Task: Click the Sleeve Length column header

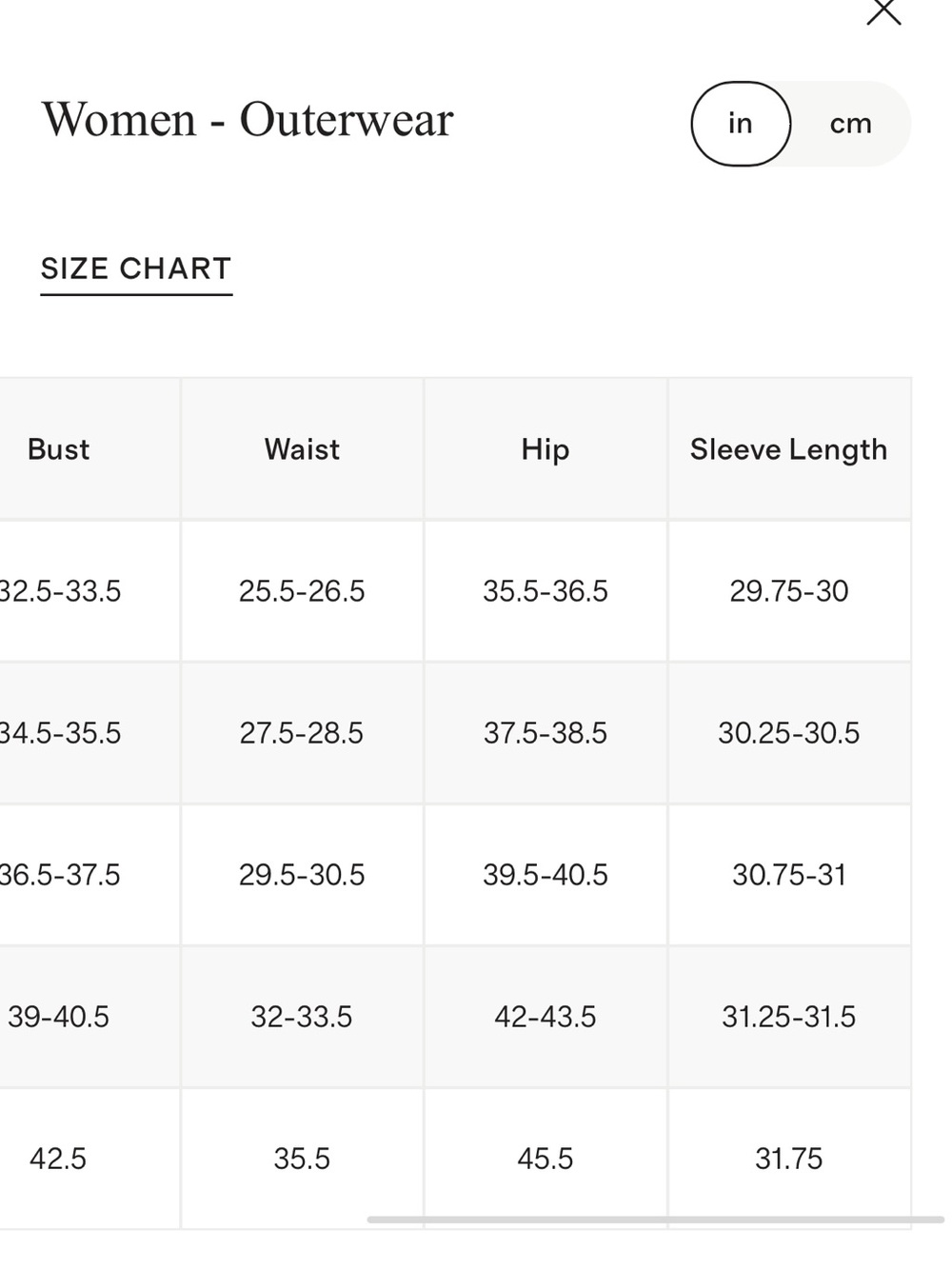Action: 789,449
